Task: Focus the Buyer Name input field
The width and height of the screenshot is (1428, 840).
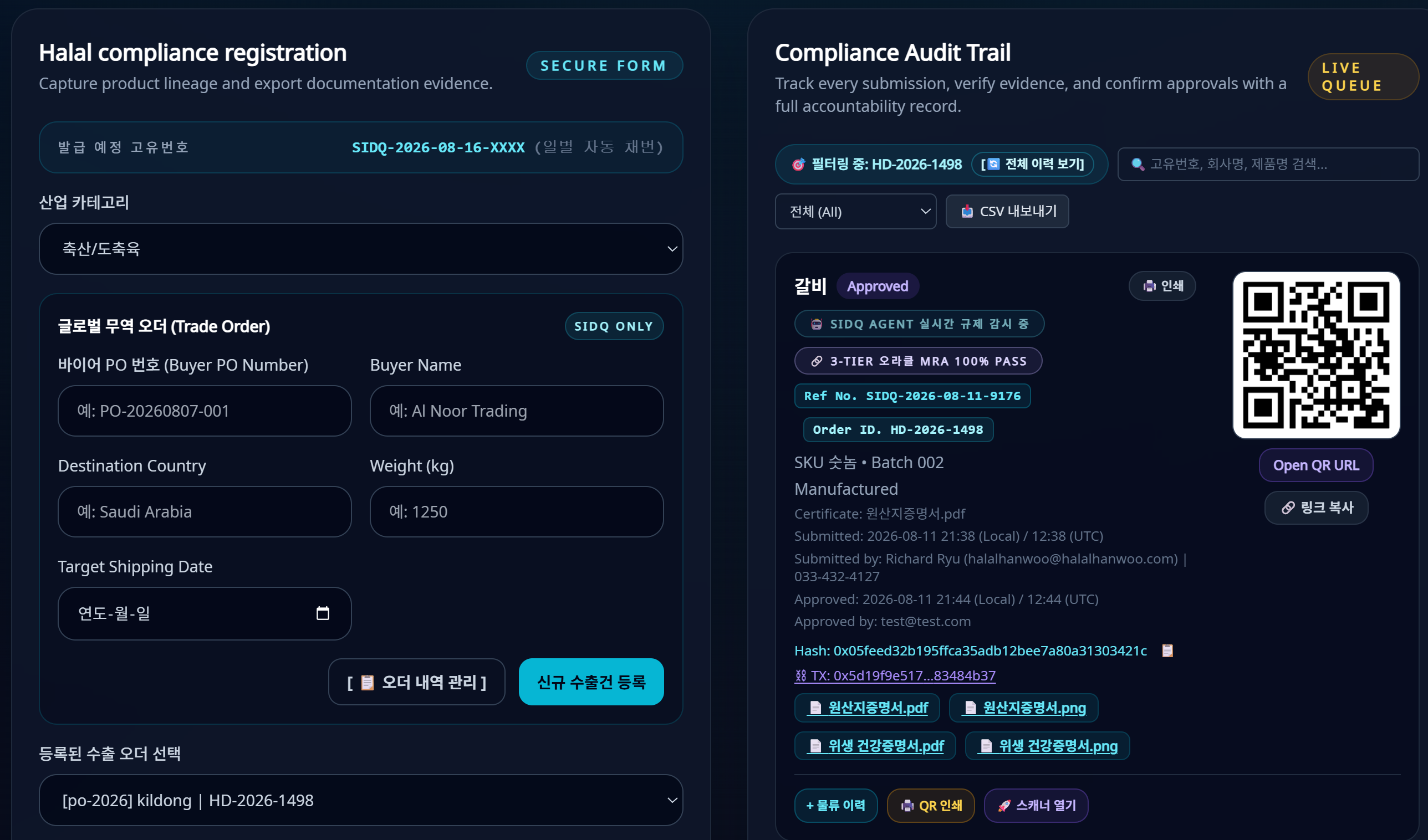Action: pos(516,411)
